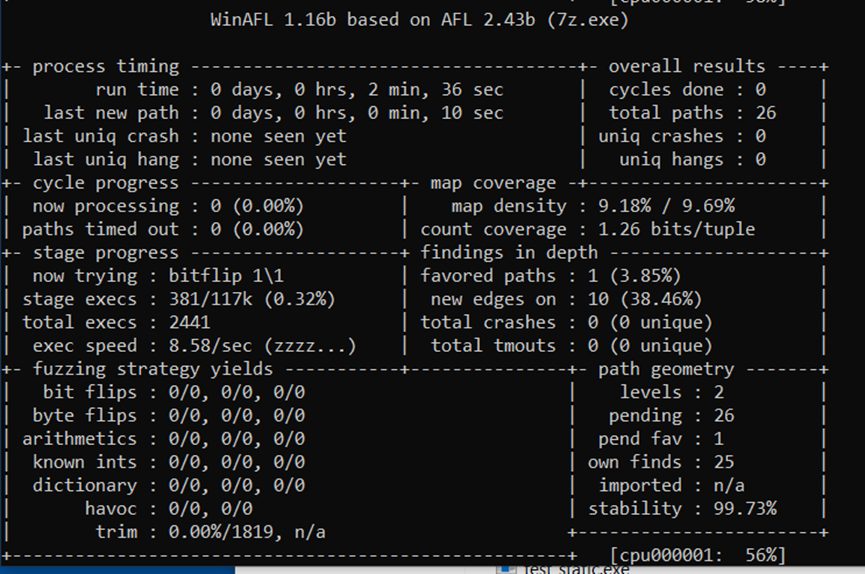The height and width of the screenshot is (574, 865).
Task: Click the now processing value
Action: (x=257, y=206)
